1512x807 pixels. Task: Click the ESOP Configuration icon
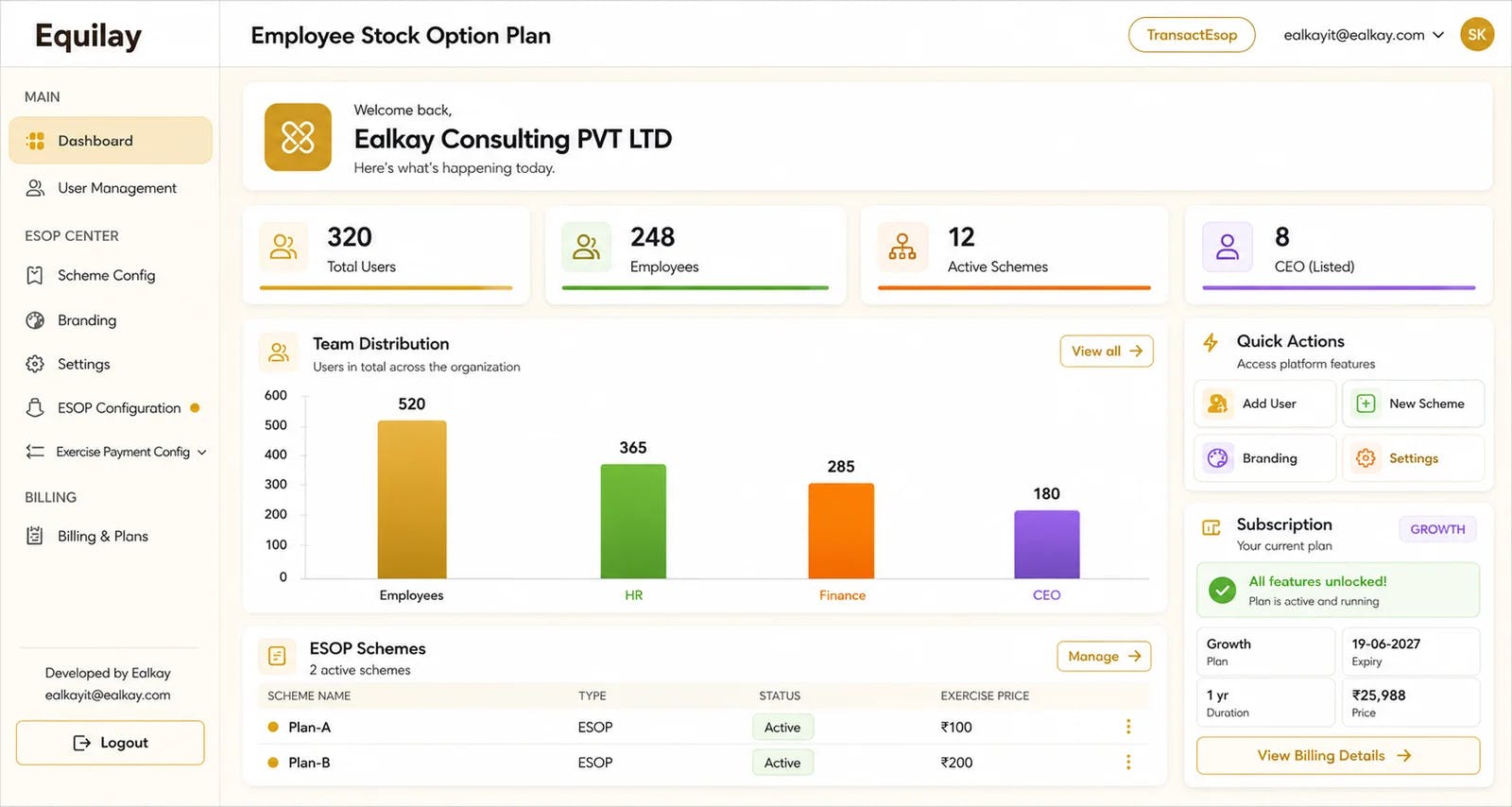(35, 407)
